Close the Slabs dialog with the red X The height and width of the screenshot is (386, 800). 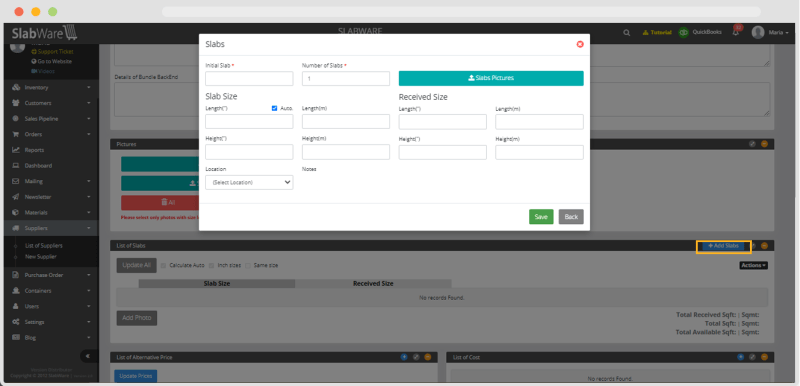click(x=580, y=44)
